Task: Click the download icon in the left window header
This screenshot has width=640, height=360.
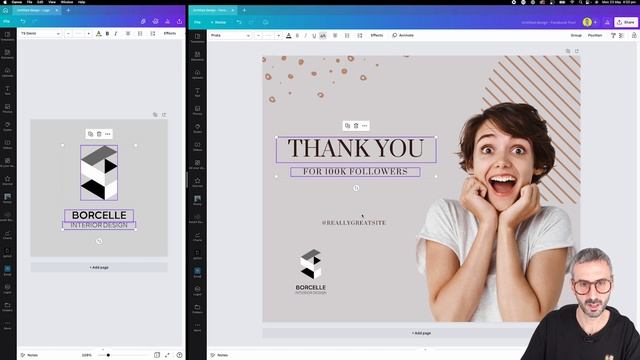Action: point(167,21)
